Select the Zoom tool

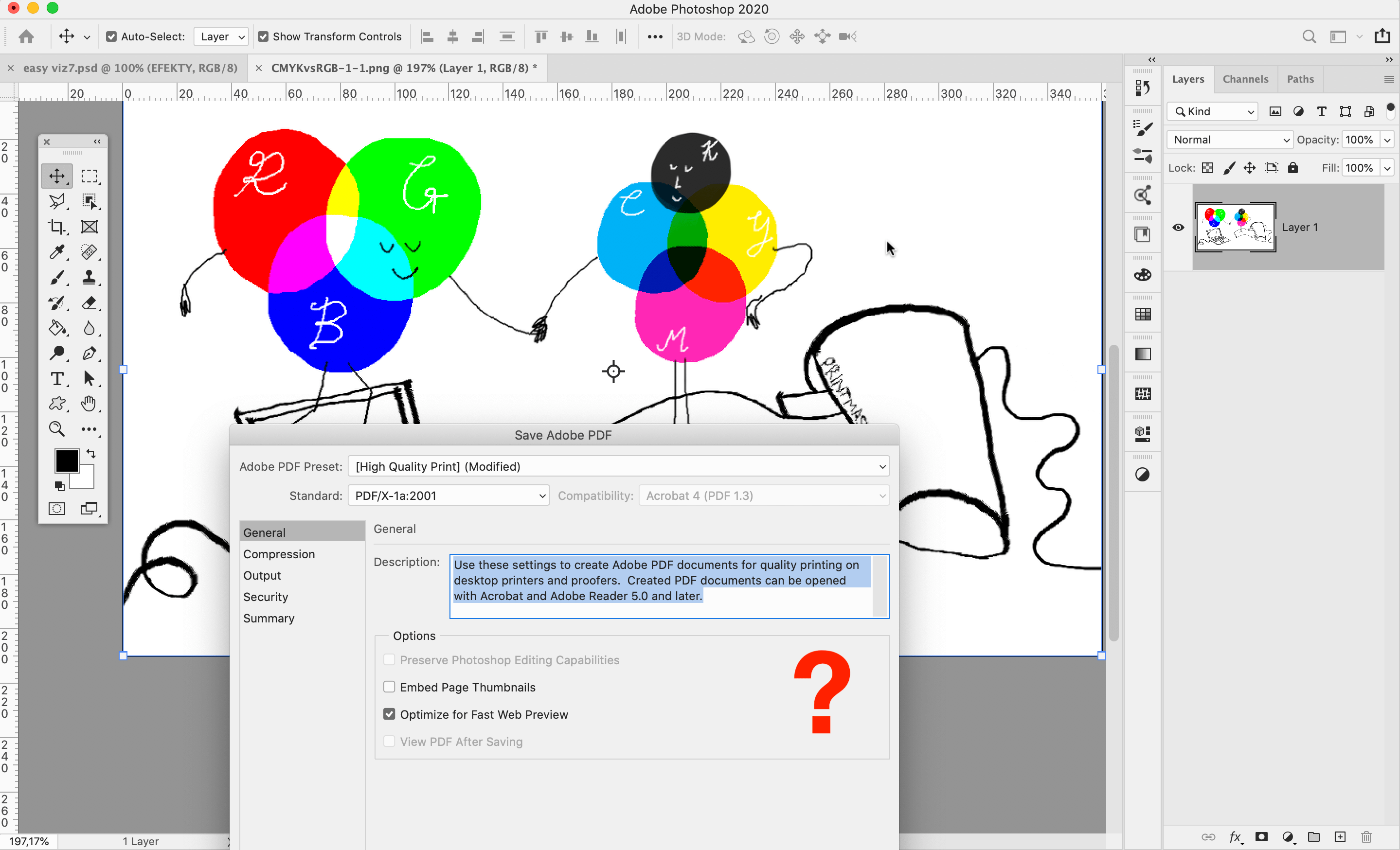point(57,429)
